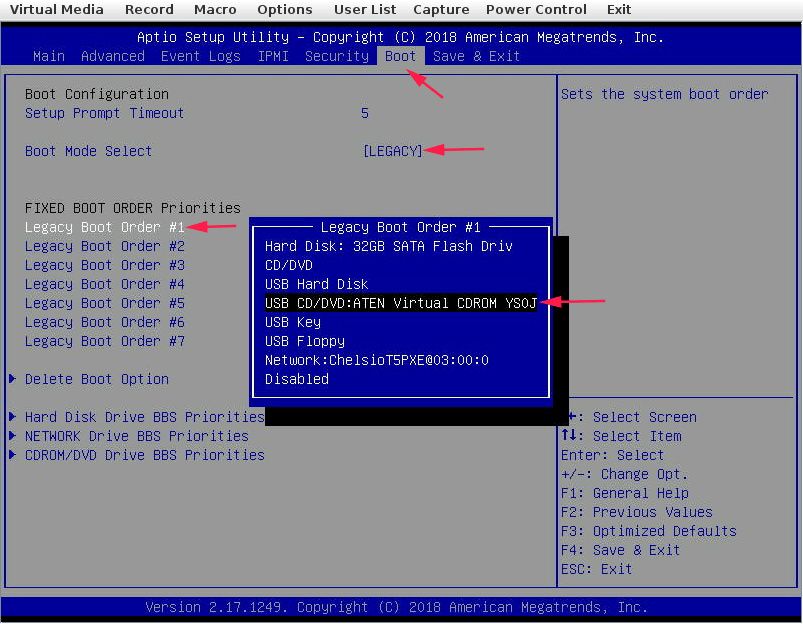Screen dimensions: 803x624
Task: Click the F1: General Help hint
Action: pos(625,493)
